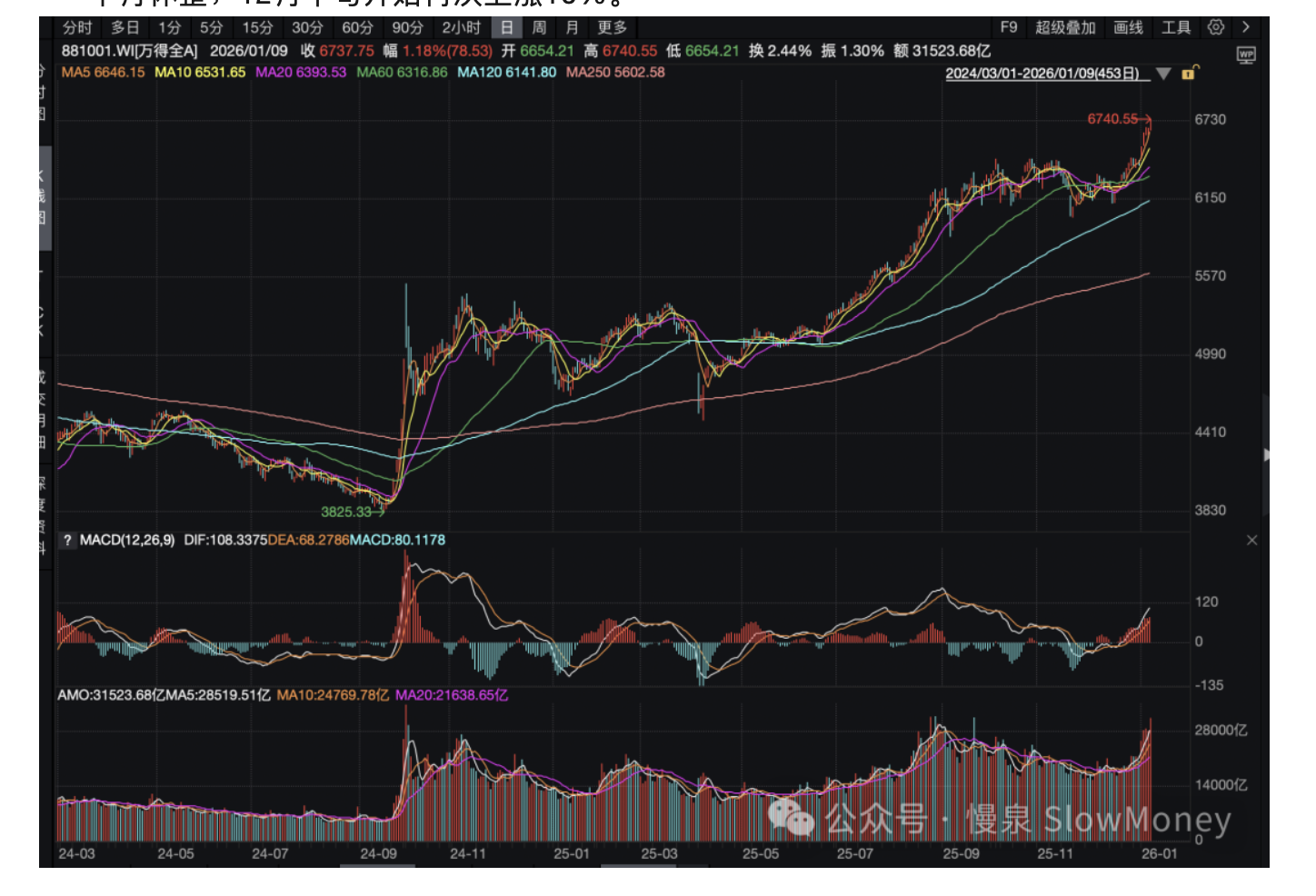The image size is (1316, 896).
Task: Click the MA250 5602.58 indicator label
Action: [615, 72]
